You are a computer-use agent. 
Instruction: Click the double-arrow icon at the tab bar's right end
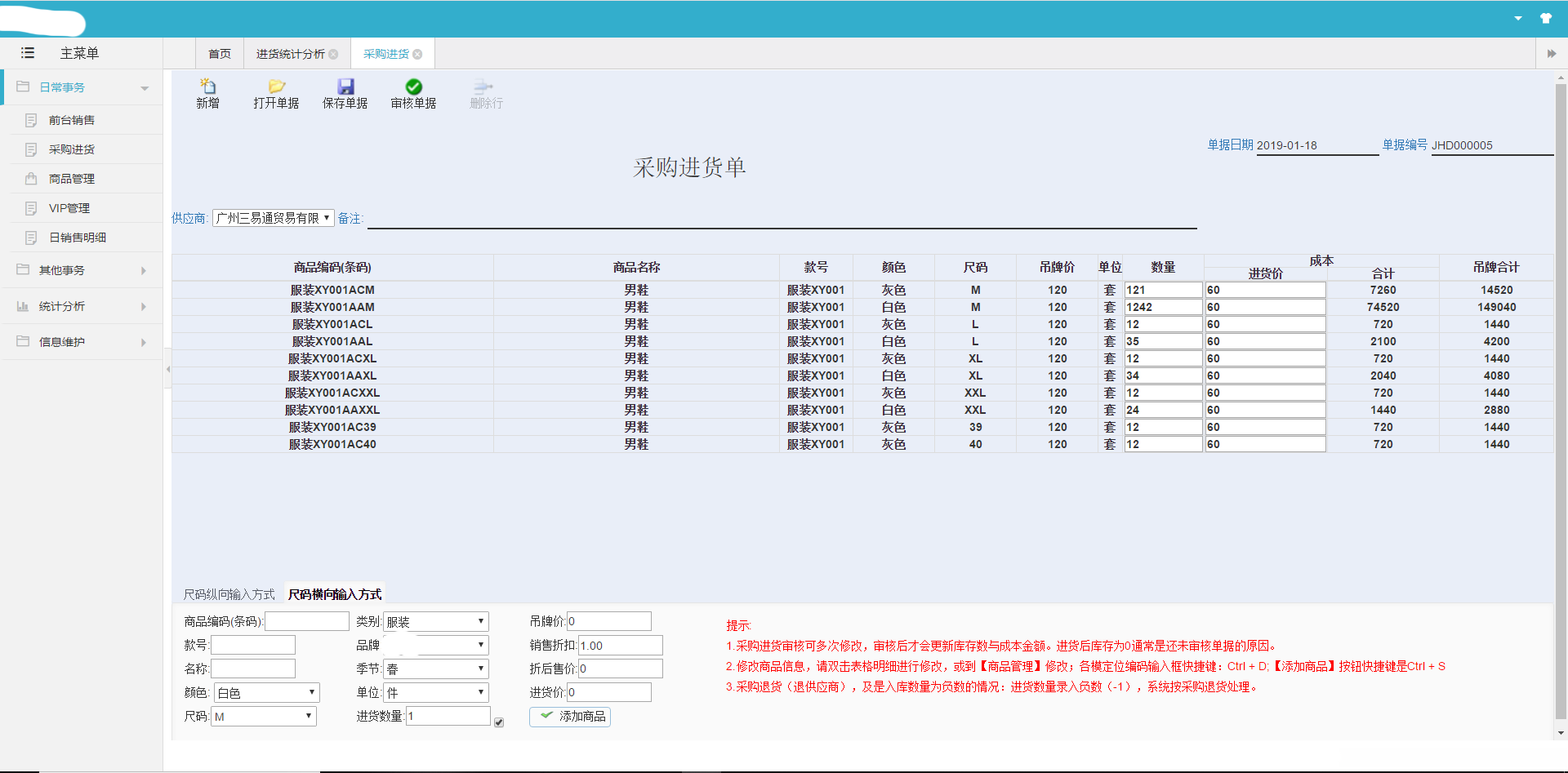(1552, 54)
